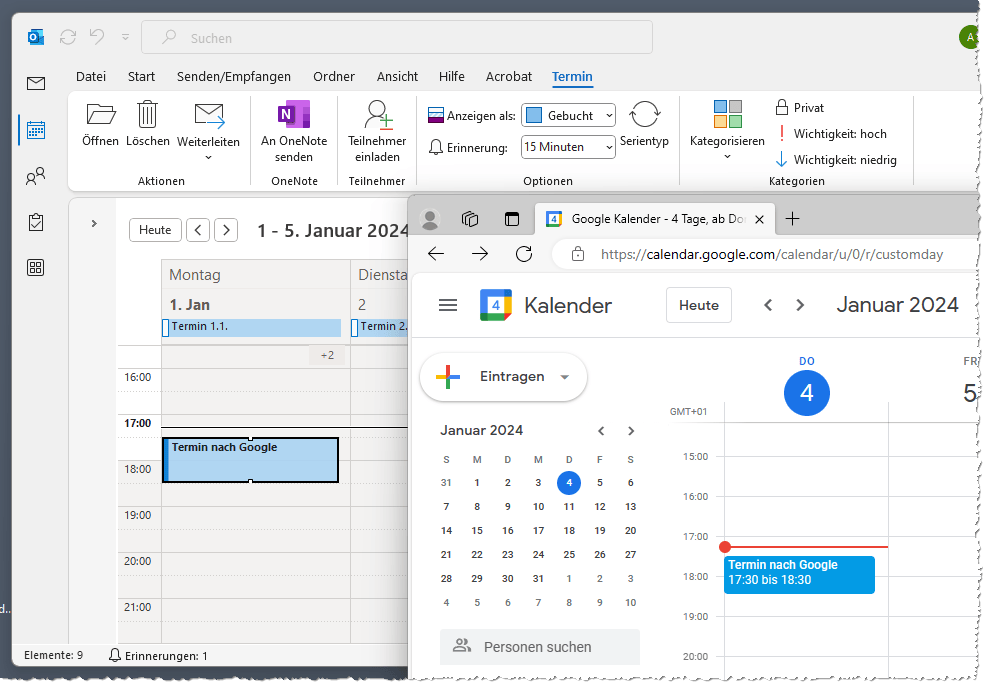Go to previous period in Google Kalender header
986x687 pixels.
pyautogui.click(x=768, y=305)
